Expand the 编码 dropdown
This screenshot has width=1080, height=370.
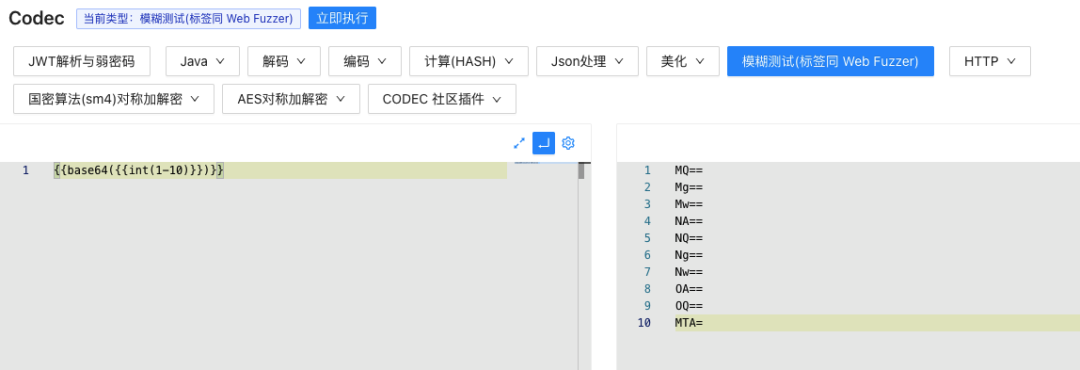coord(365,61)
